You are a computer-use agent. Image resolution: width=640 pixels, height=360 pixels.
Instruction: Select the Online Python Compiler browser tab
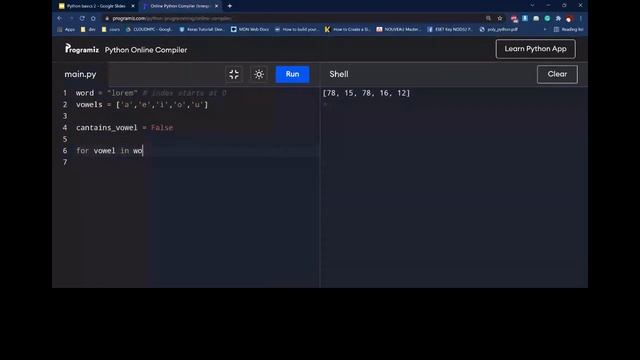point(180,6)
